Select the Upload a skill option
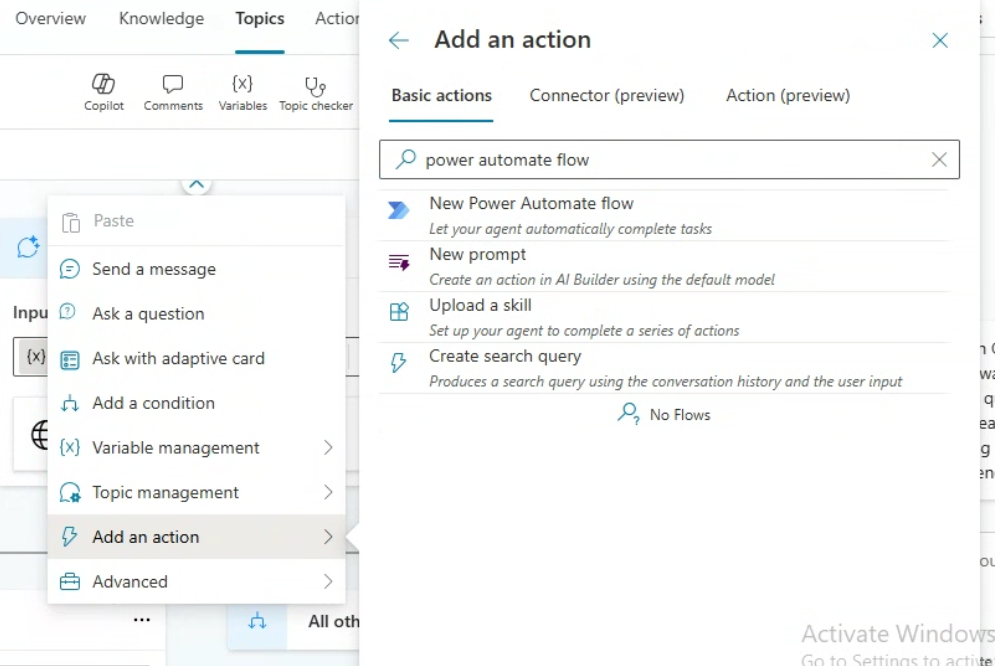Image resolution: width=995 pixels, height=666 pixels. (480, 306)
